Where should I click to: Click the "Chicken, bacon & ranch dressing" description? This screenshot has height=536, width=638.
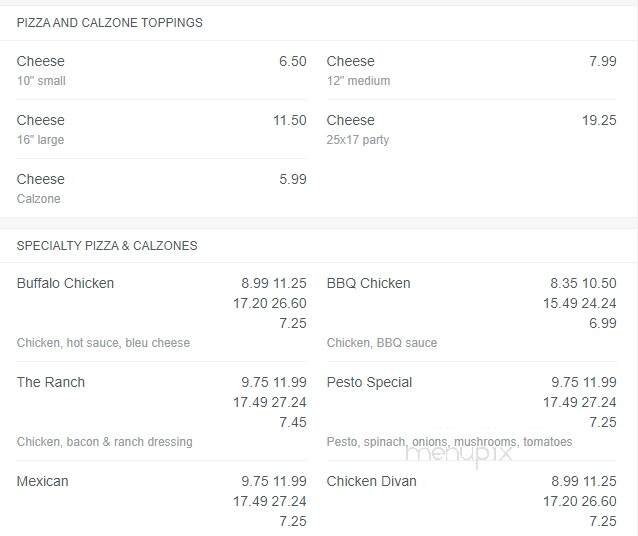click(x=105, y=442)
